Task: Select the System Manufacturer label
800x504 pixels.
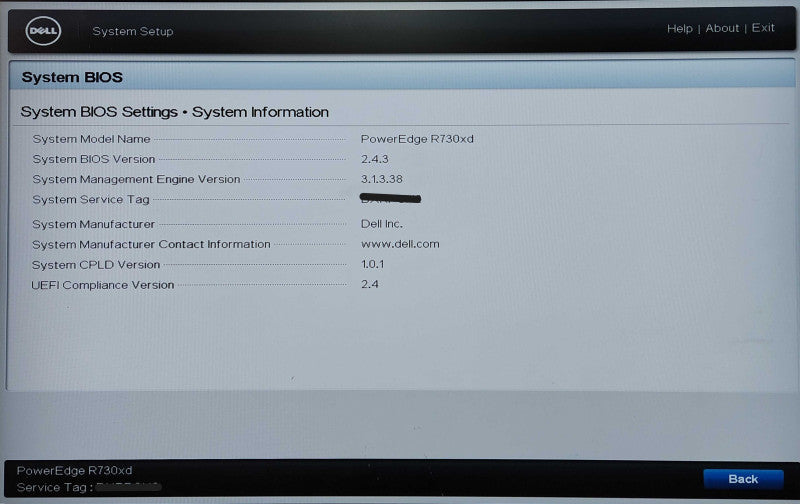Action: (x=93, y=224)
